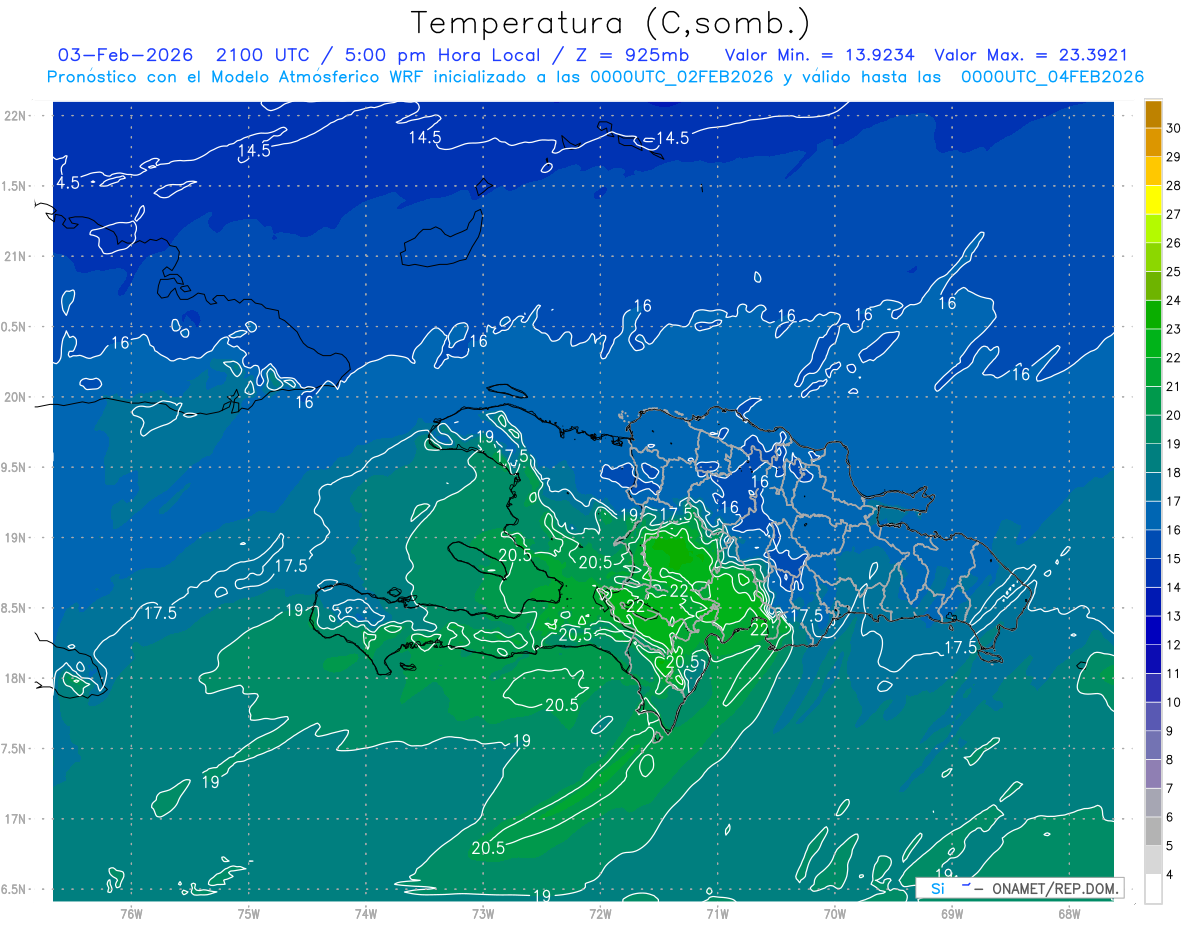Click the '5:00 pm Hora Local' text
Image resolution: width=1200 pixels, height=927 pixels.
437,55
